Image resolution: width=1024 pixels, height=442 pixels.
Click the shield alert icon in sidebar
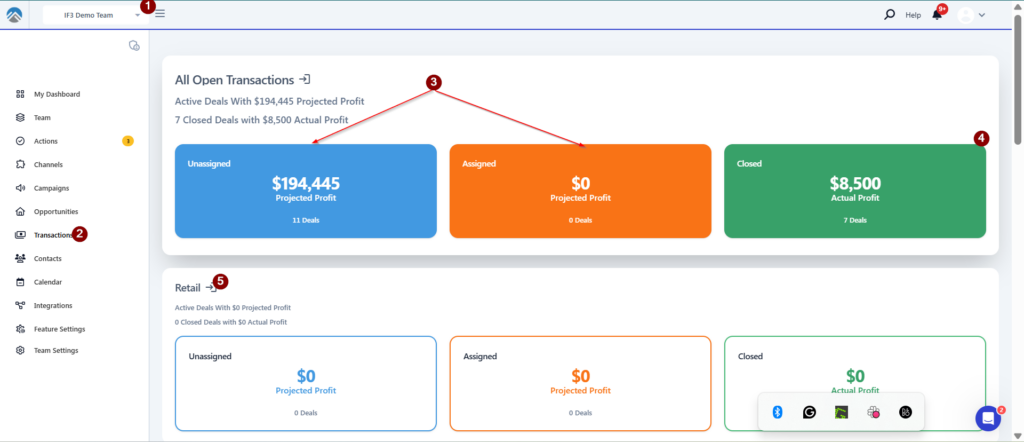click(135, 45)
